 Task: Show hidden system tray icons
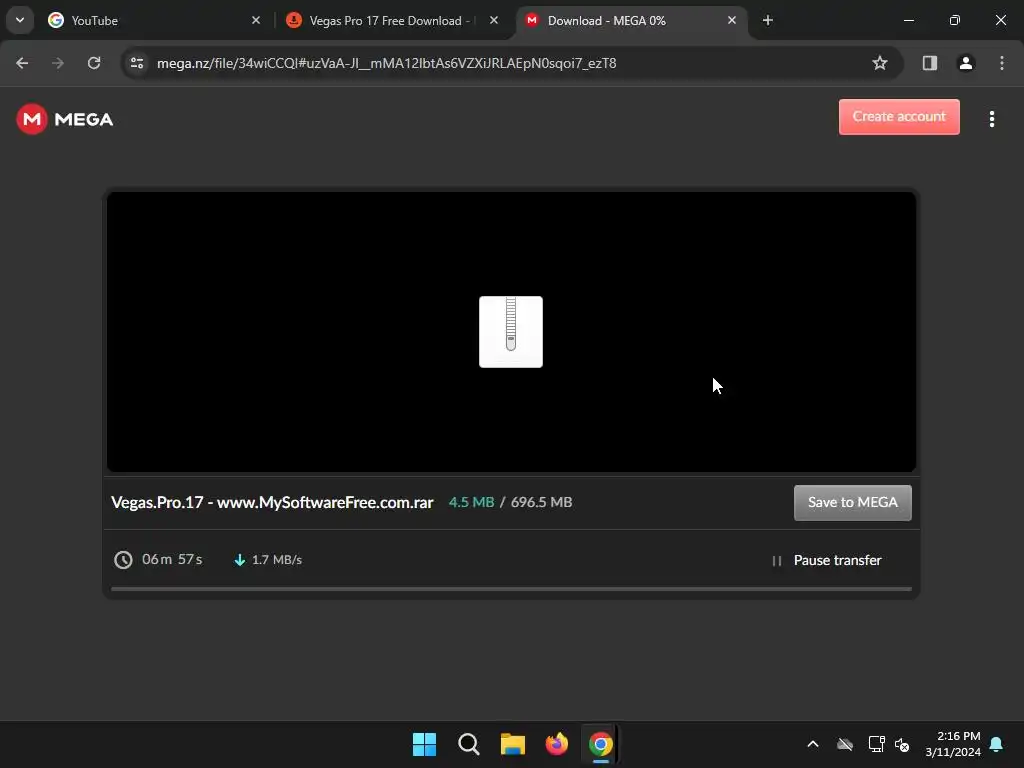coord(813,744)
